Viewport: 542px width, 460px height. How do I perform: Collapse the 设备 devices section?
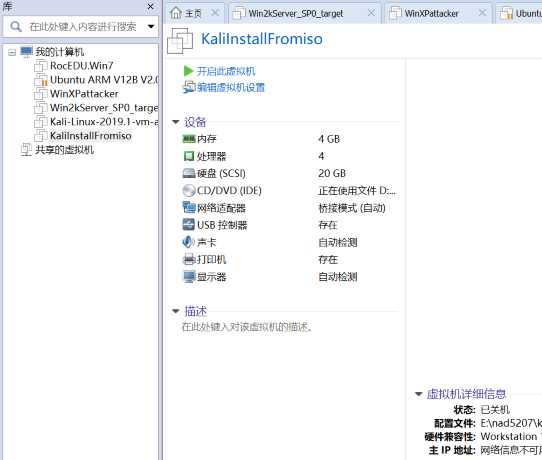click(176, 122)
